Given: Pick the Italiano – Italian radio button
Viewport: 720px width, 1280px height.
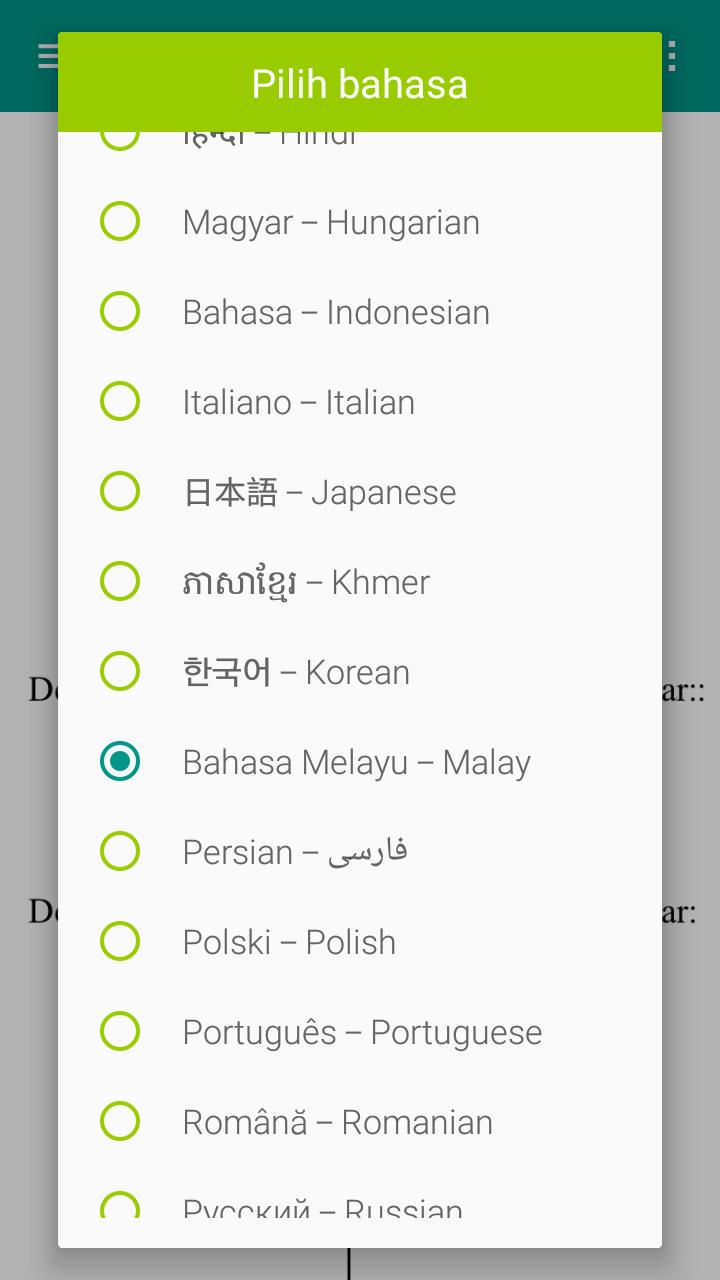Looking at the screenshot, I should 120,401.
